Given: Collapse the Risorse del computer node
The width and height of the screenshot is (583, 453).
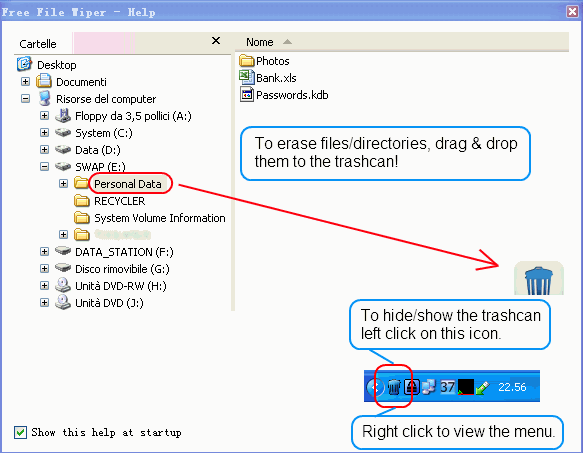Looking at the screenshot, I should [x=25, y=99].
